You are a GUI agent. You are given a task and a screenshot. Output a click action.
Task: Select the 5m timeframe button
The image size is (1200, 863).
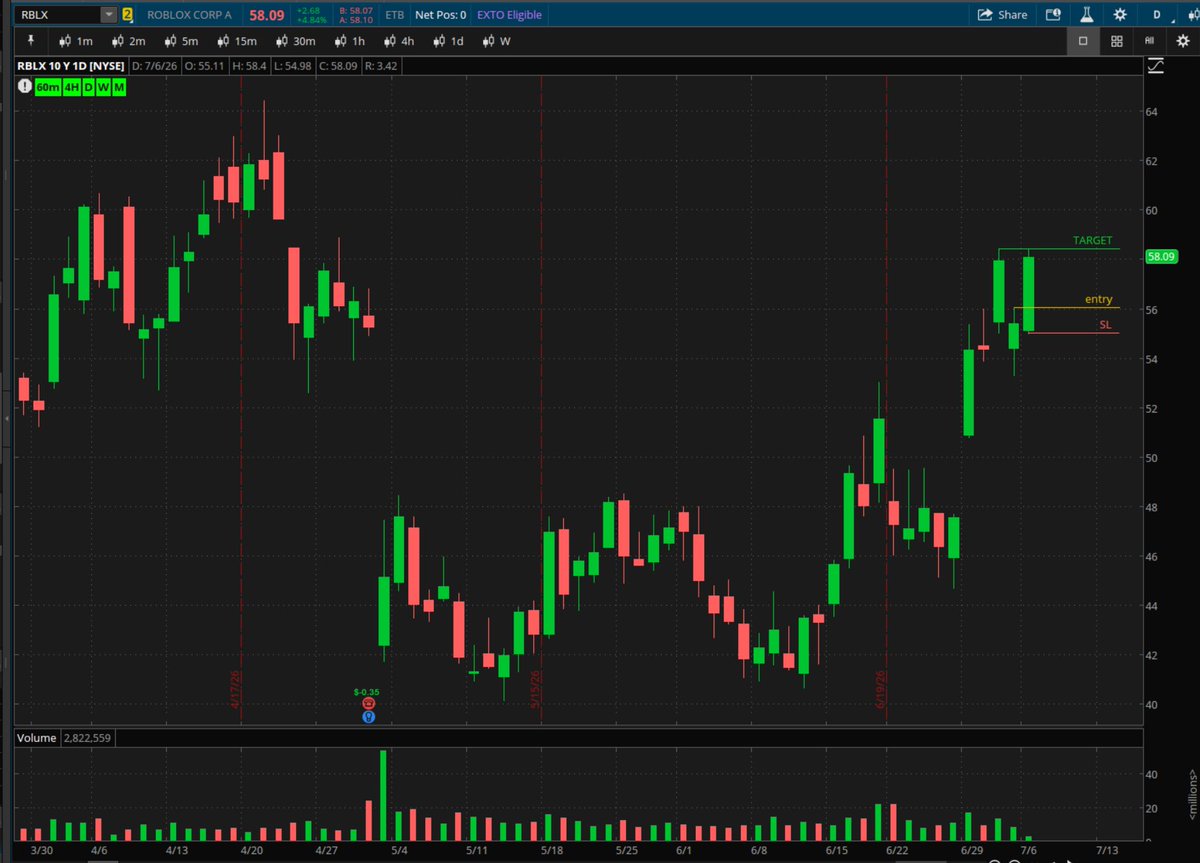[x=182, y=41]
